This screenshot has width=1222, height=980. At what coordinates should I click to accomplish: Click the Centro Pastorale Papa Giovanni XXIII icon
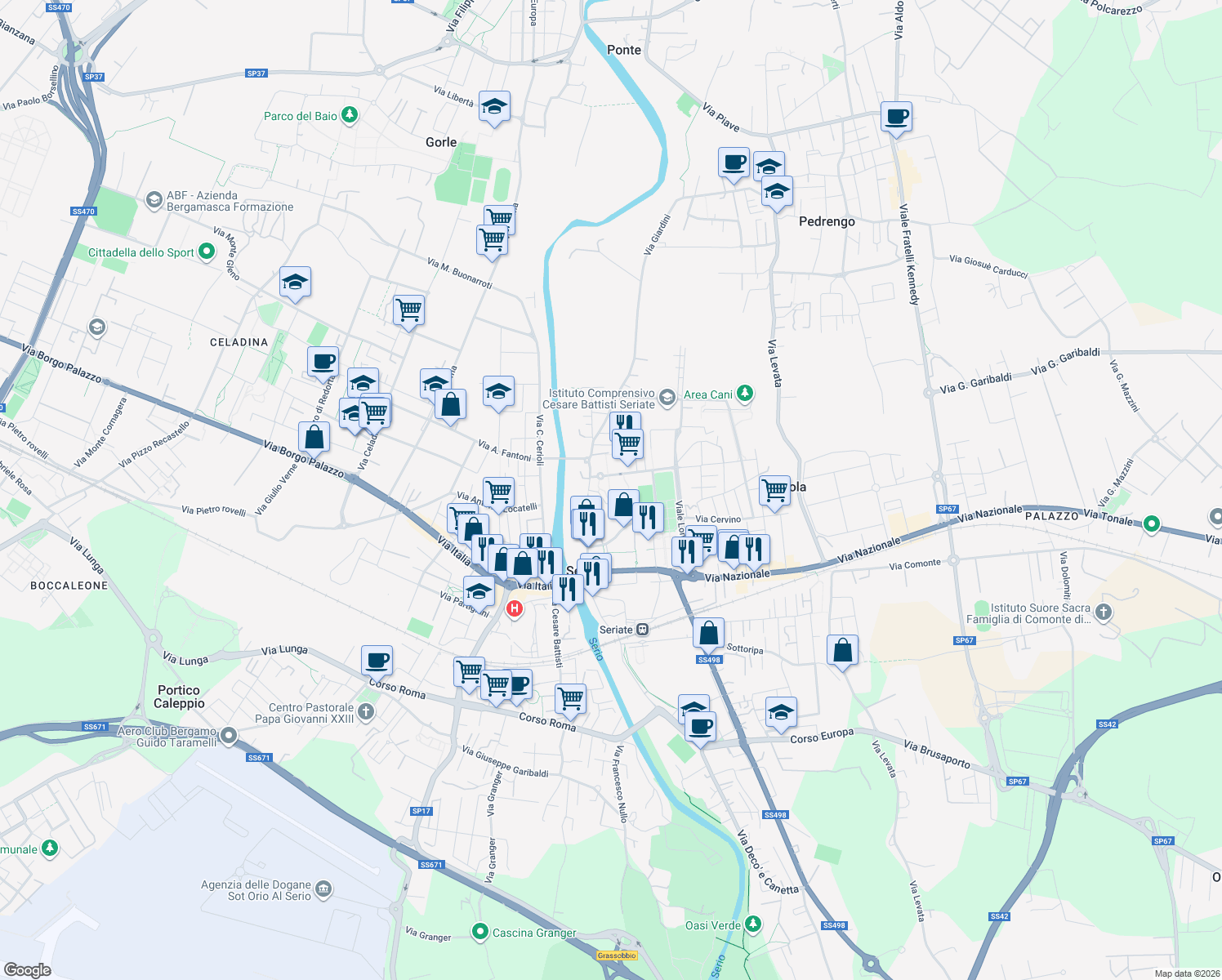pos(365,711)
